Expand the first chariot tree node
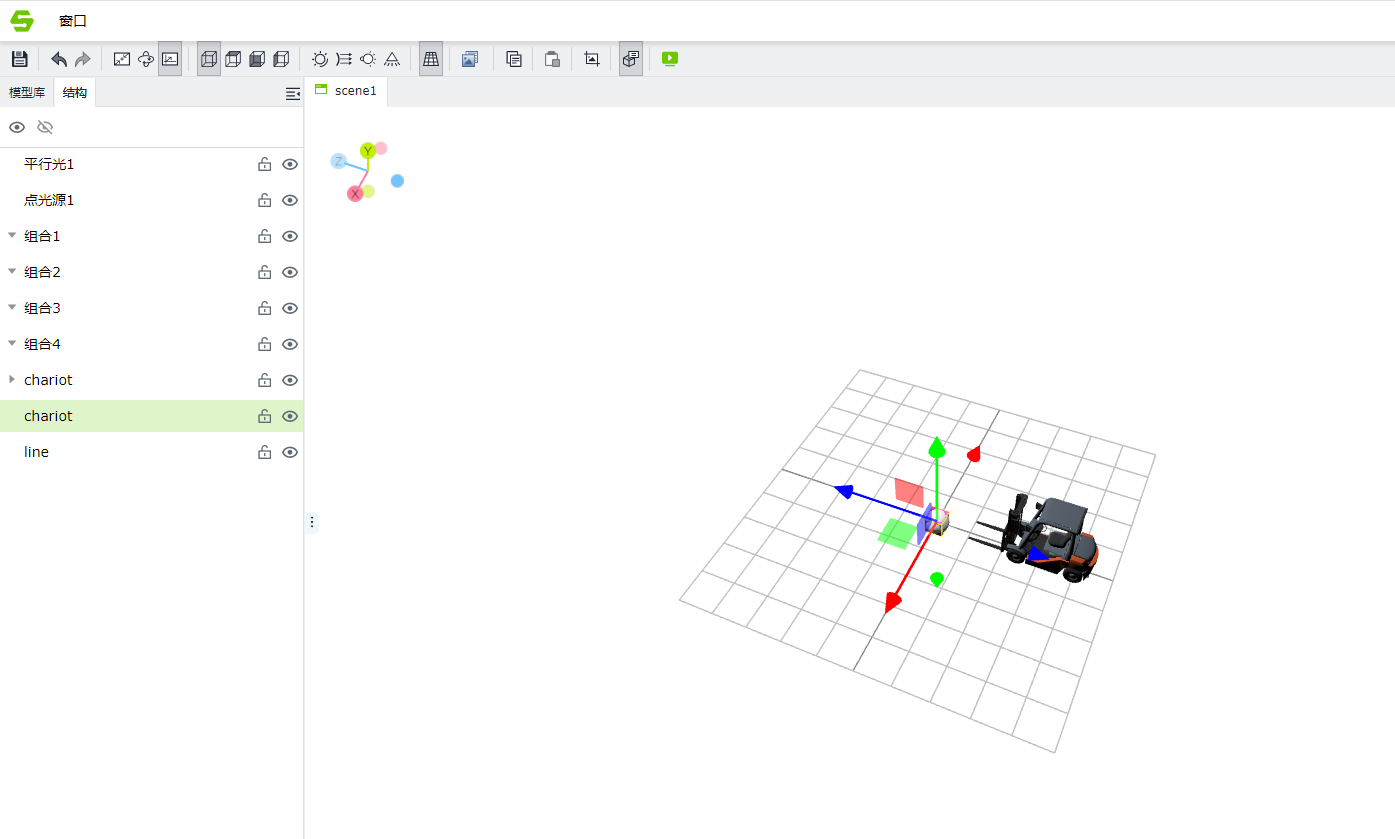The image size is (1395, 839). pos(12,380)
